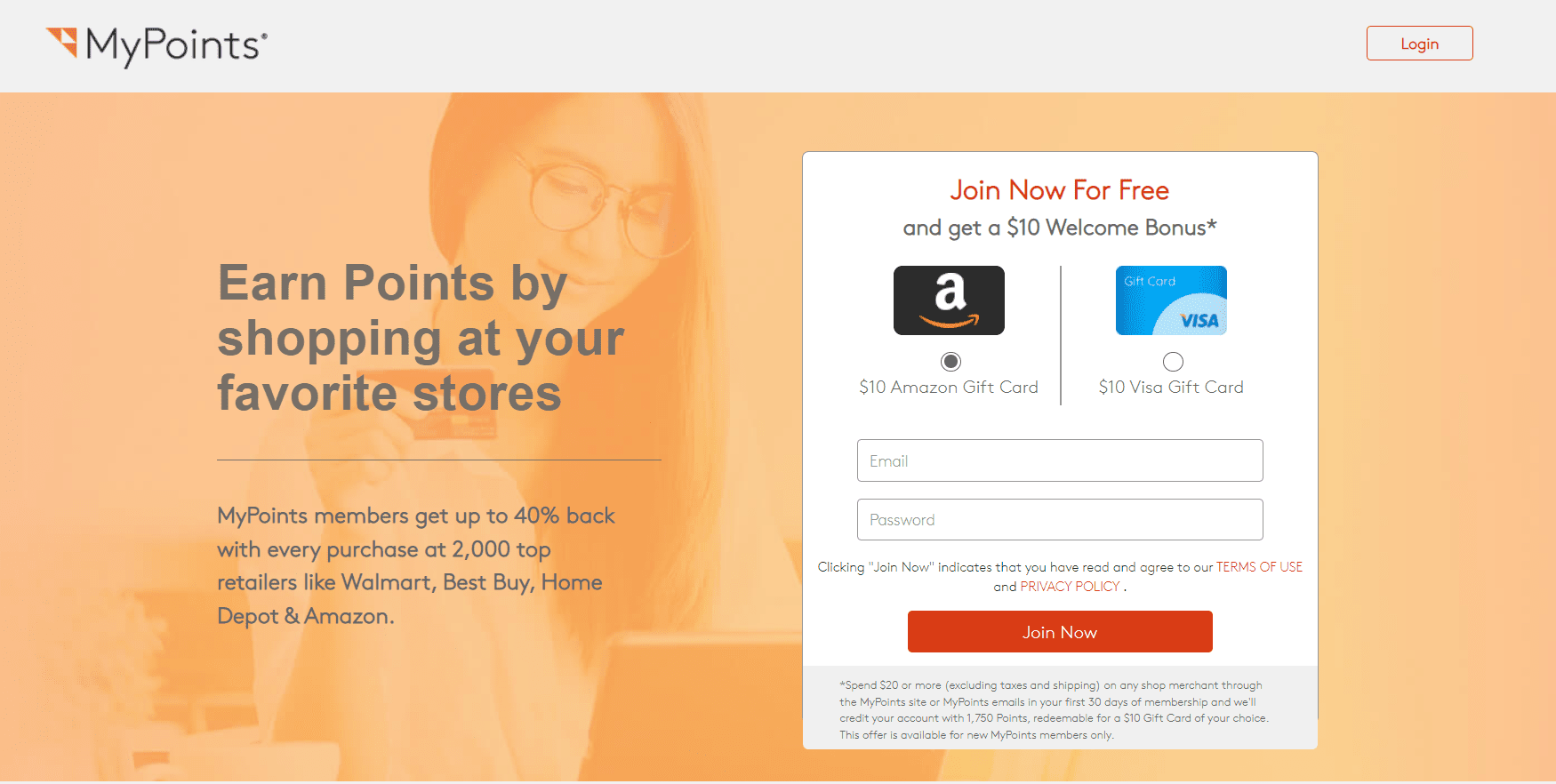Click the Login button
The image size is (1556, 784).
(1419, 44)
